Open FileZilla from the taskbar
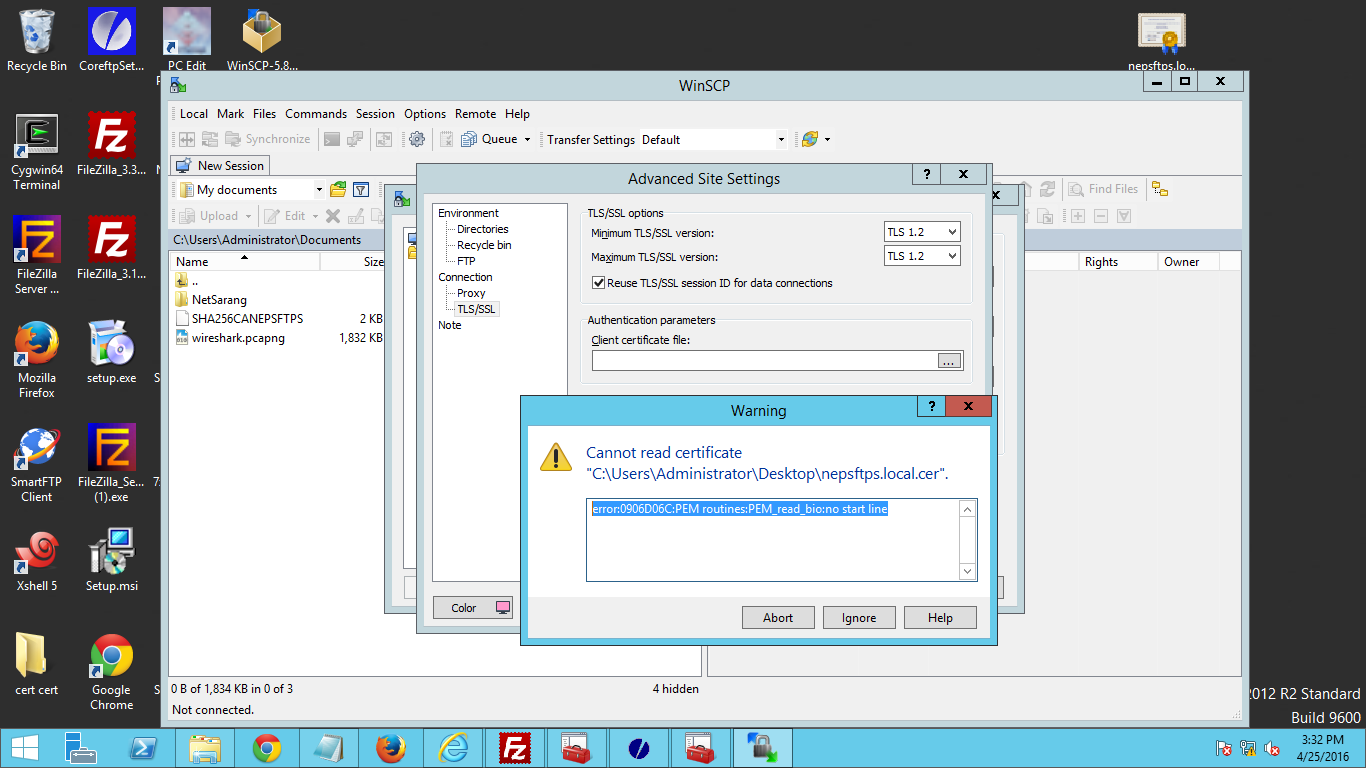The image size is (1366, 768). (515, 748)
